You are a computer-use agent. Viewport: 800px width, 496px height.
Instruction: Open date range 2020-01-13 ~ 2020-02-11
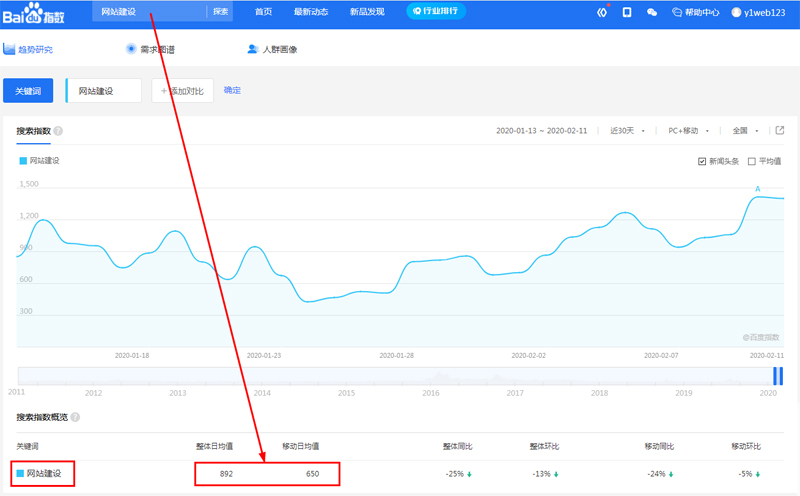[541, 131]
